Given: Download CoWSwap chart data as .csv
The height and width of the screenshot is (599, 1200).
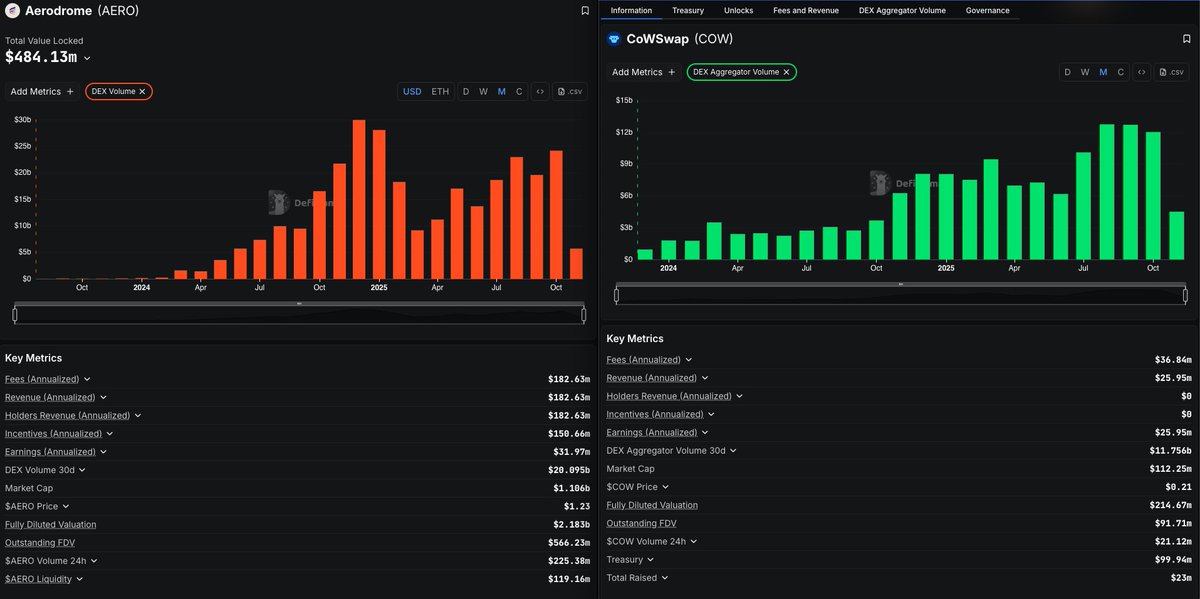Looking at the screenshot, I should tap(1171, 72).
